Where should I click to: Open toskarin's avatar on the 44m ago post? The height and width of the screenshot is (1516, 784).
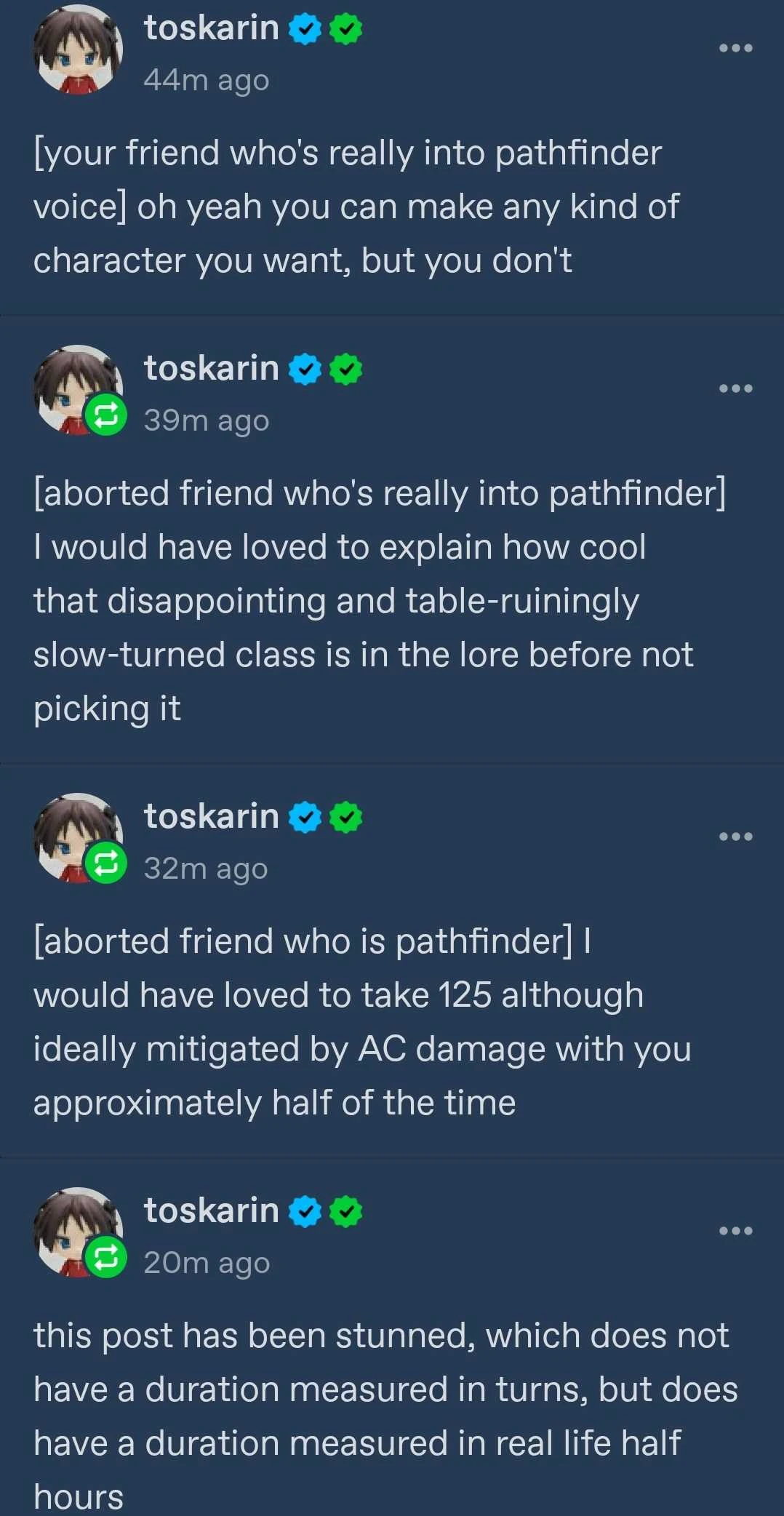click(x=78, y=49)
